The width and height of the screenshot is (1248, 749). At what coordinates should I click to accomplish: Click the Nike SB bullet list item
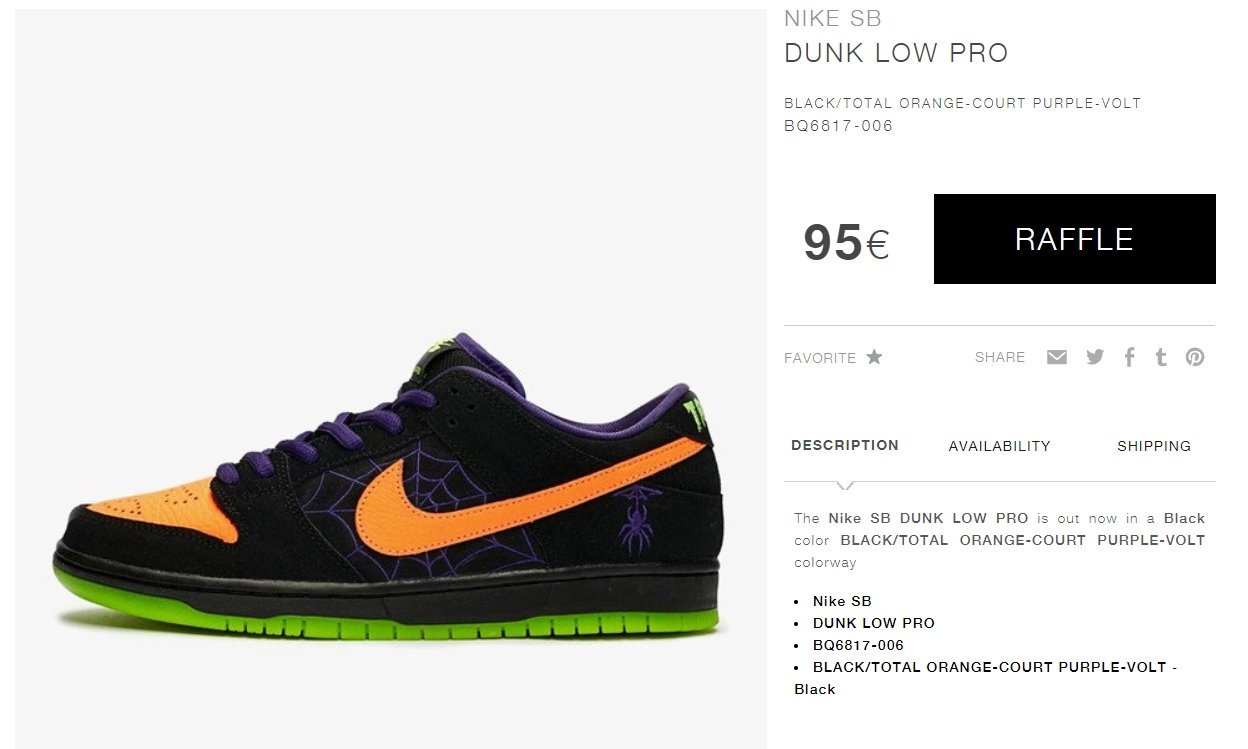(842, 601)
